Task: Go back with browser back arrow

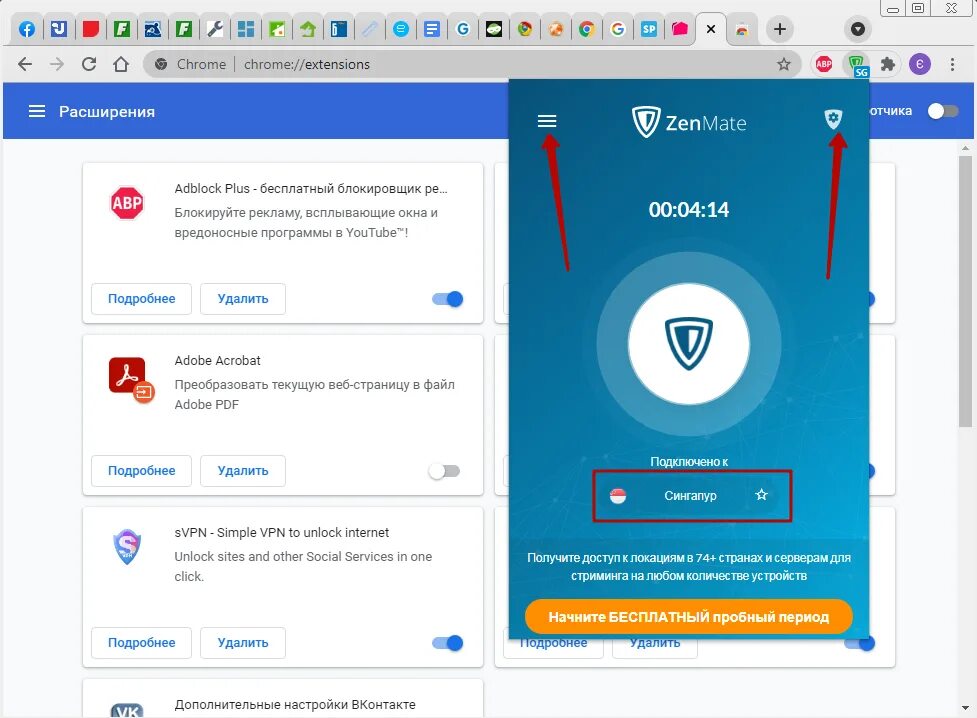Action: (x=25, y=64)
